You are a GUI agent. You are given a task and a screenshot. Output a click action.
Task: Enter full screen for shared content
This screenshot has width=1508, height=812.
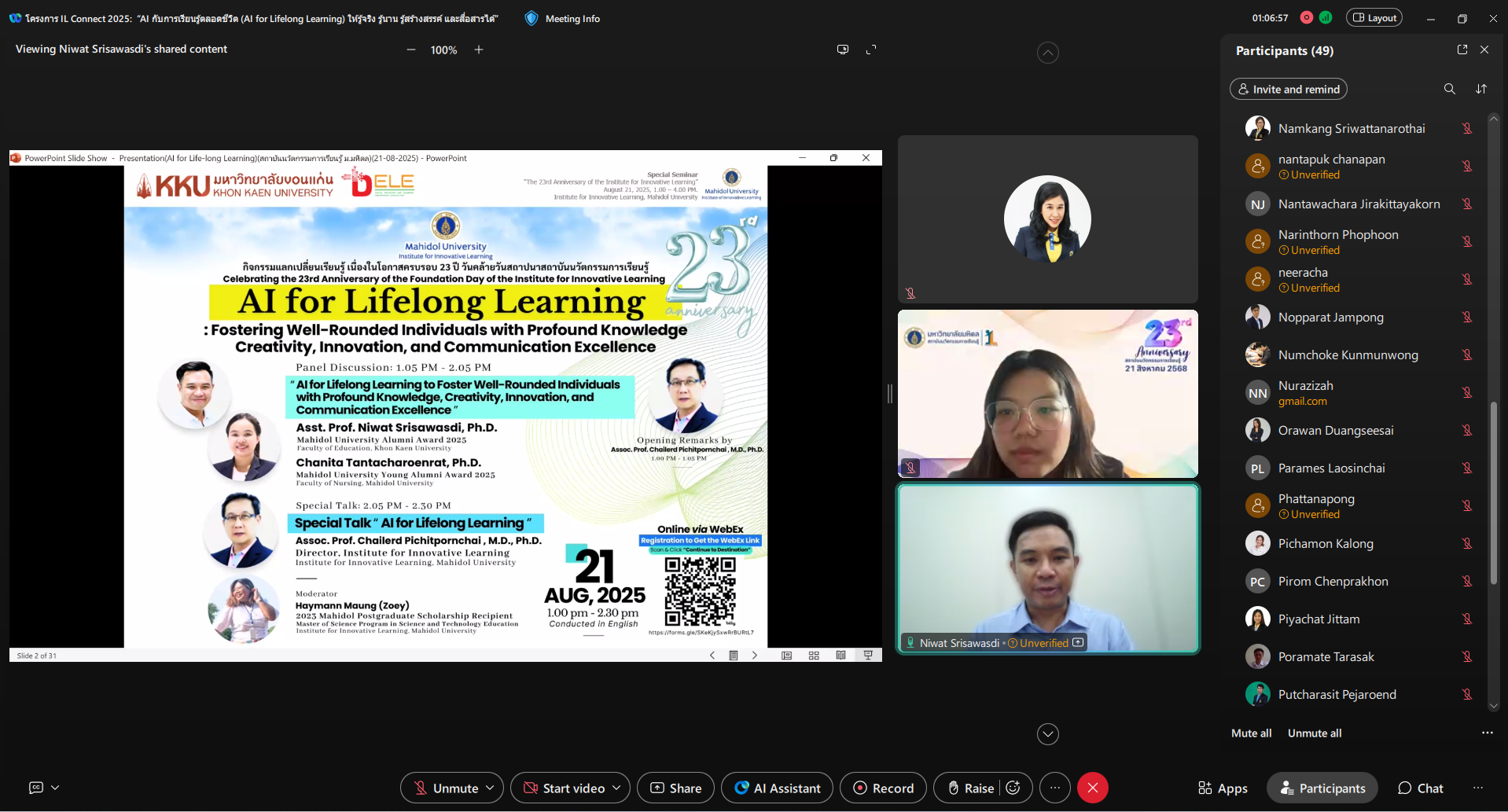point(871,50)
